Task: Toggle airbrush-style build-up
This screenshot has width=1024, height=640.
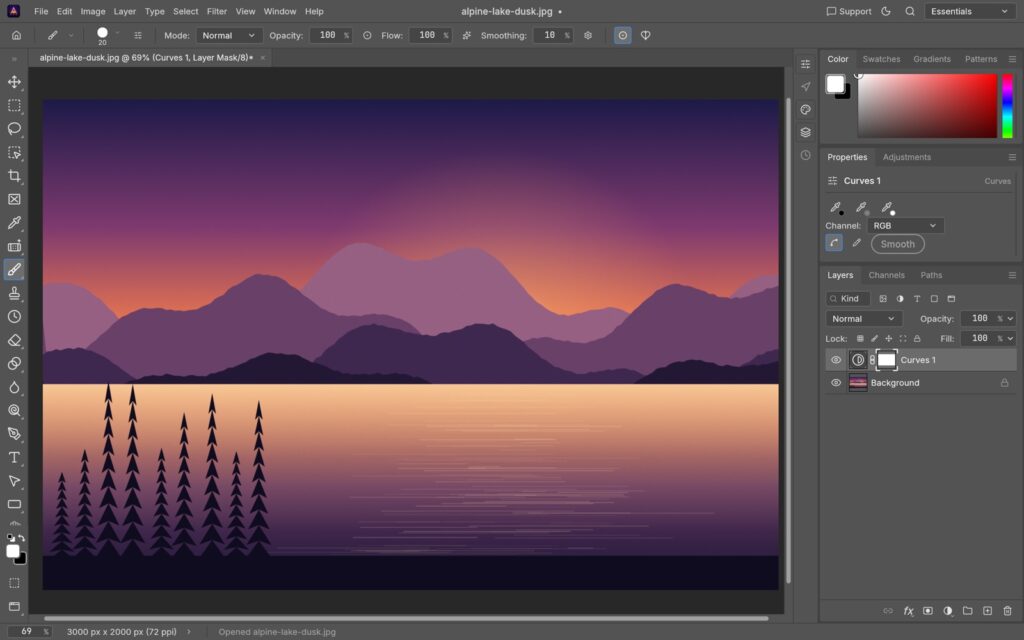Action: point(466,35)
